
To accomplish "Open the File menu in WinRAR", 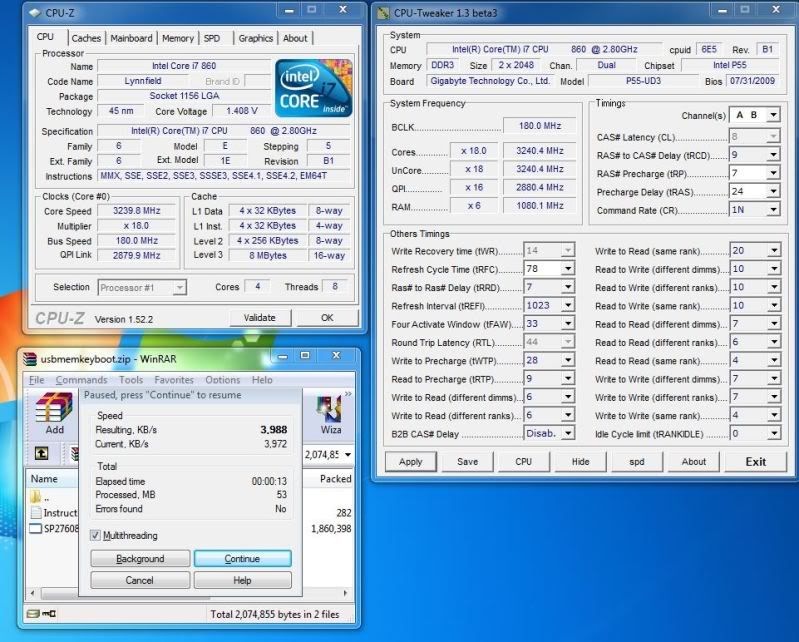I will [36, 380].
